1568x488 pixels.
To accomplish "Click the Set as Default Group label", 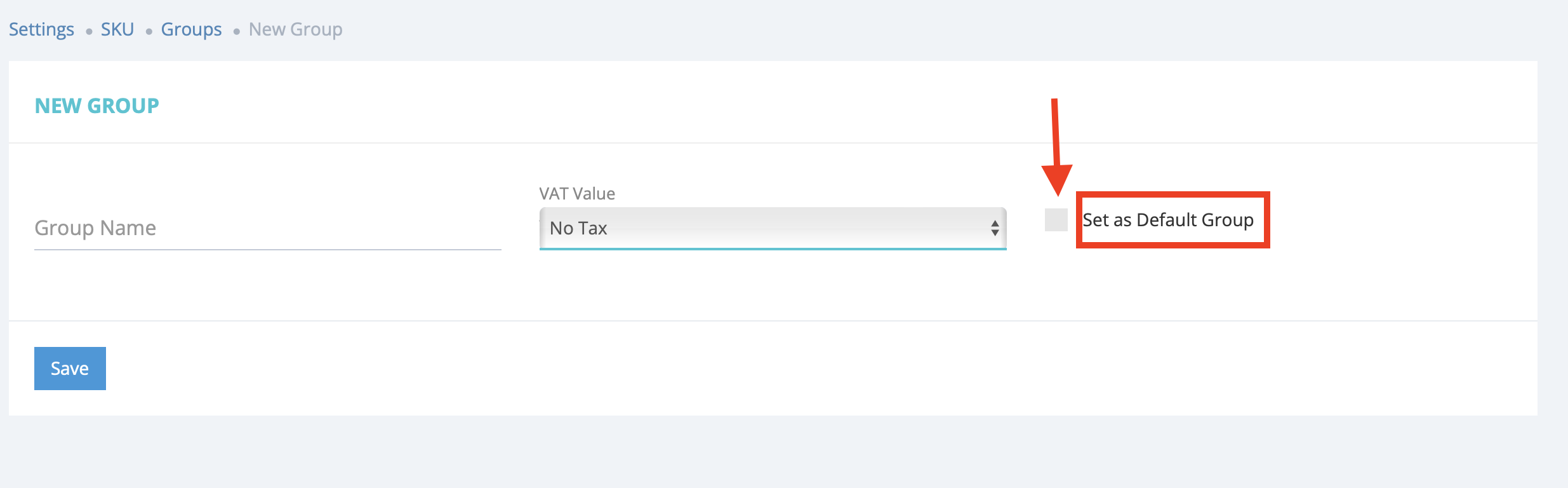I will 1168,220.
